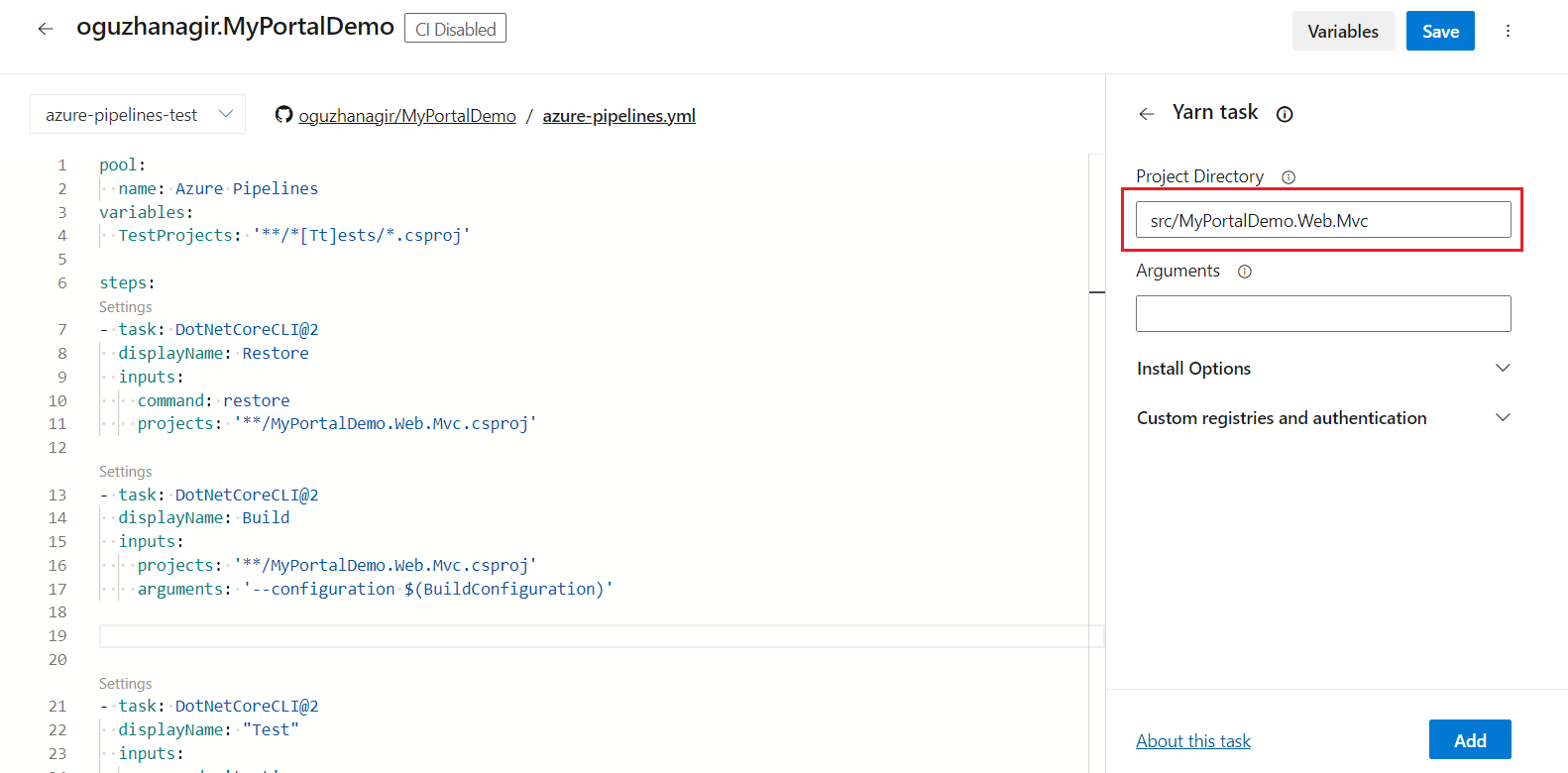
Task: Click 'displayName: Restore' line
Action: [x=213, y=353]
